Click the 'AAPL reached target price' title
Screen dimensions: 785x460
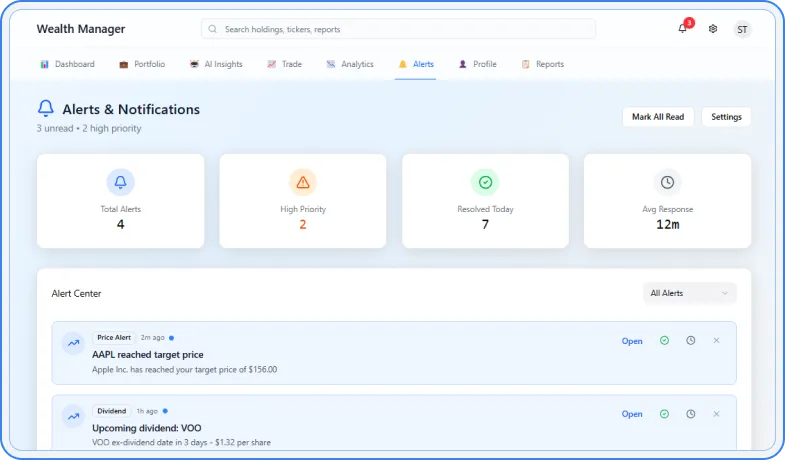click(148, 354)
